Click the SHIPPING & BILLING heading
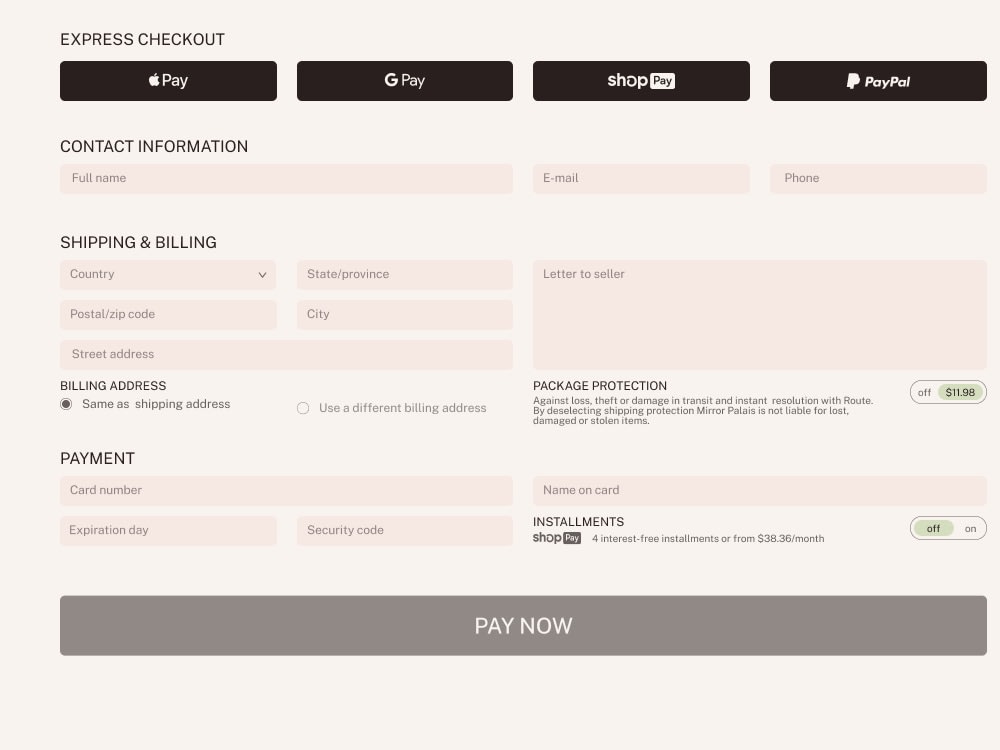Screen dimensions: 1000x750 pyautogui.click(x=138, y=242)
